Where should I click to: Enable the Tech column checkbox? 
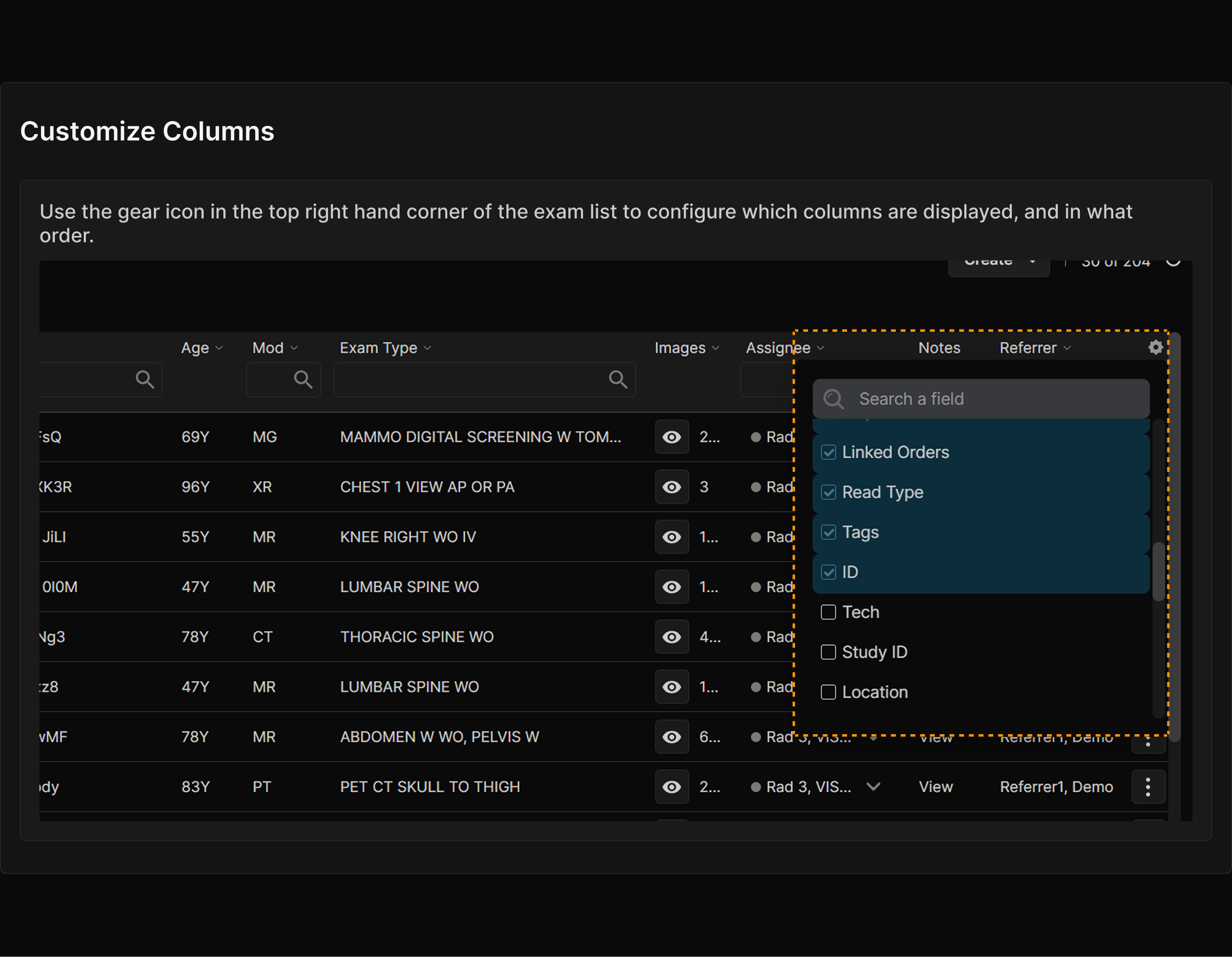828,613
